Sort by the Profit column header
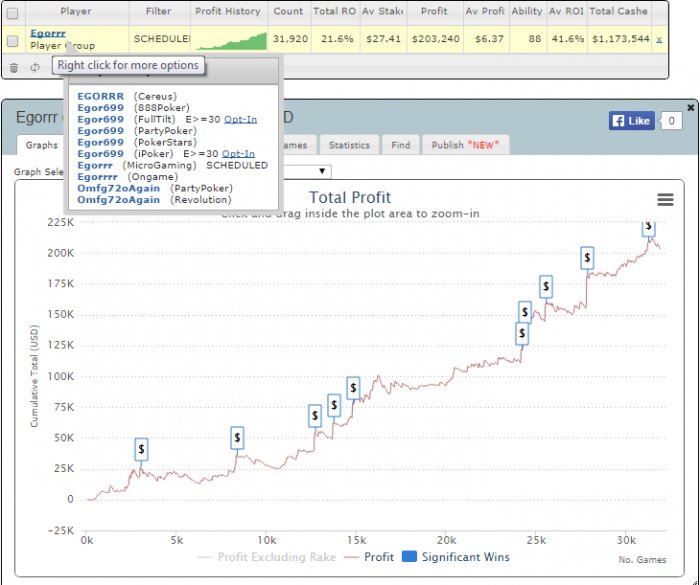Image resolution: width=700 pixels, height=585 pixels. click(x=434, y=11)
